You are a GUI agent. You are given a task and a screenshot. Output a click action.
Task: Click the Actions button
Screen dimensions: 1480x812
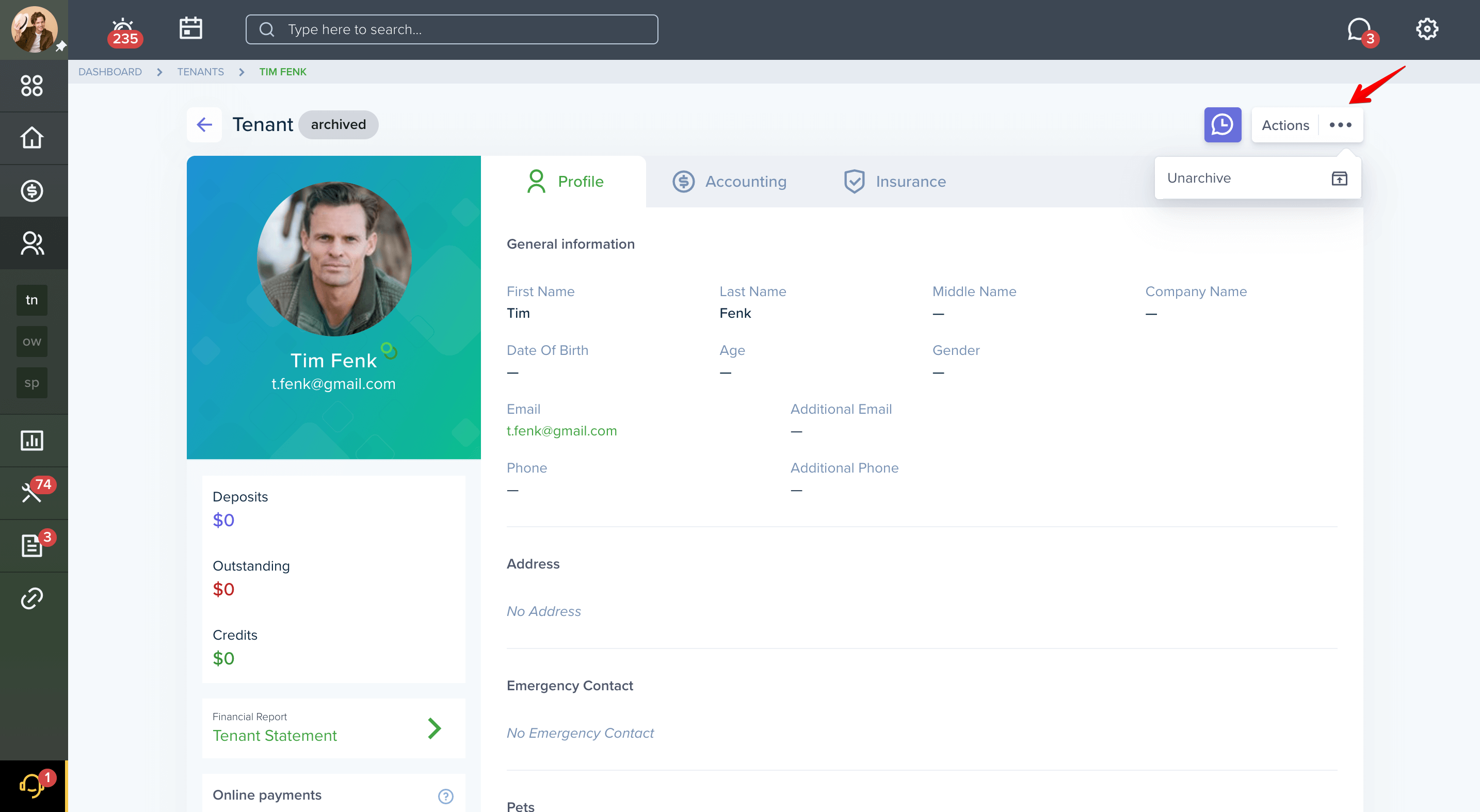pyautogui.click(x=1307, y=125)
